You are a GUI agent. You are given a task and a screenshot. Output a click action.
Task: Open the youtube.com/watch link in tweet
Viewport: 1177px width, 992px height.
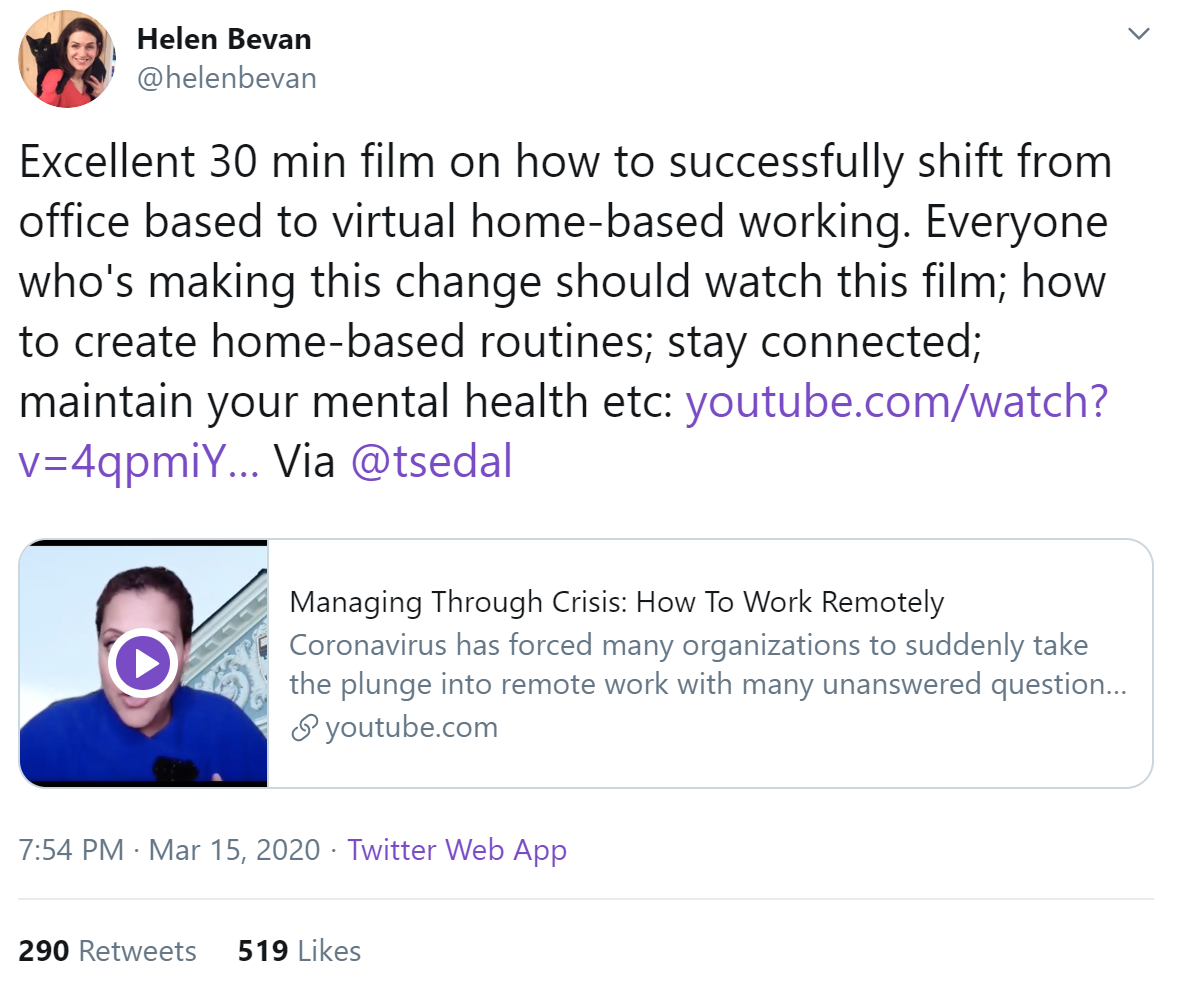pos(896,401)
